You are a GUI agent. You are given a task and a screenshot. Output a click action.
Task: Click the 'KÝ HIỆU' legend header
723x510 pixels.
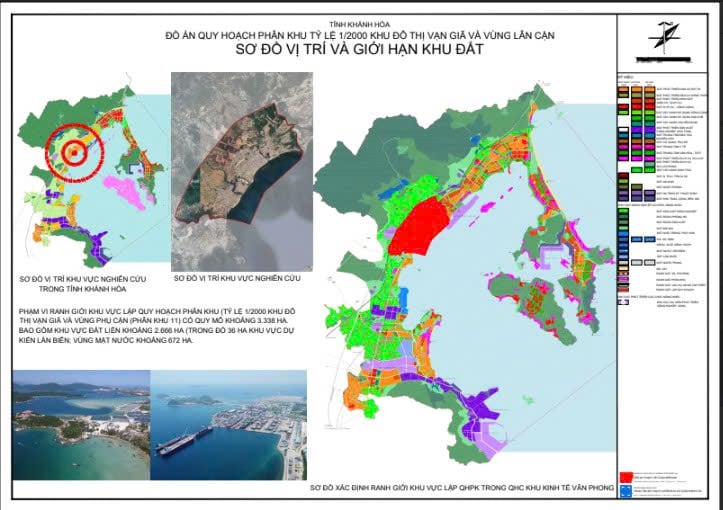click(x=626, y=76)
